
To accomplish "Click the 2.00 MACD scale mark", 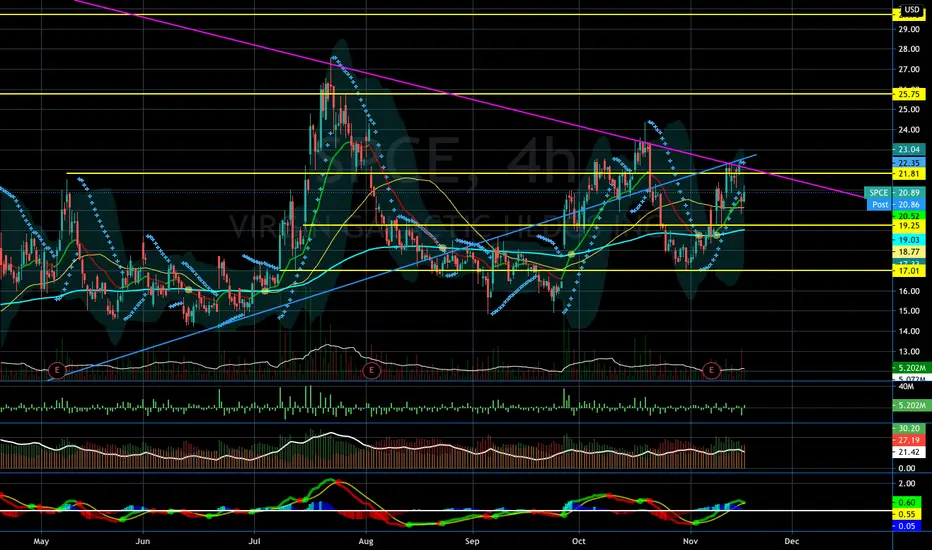I will pos(906,483).
